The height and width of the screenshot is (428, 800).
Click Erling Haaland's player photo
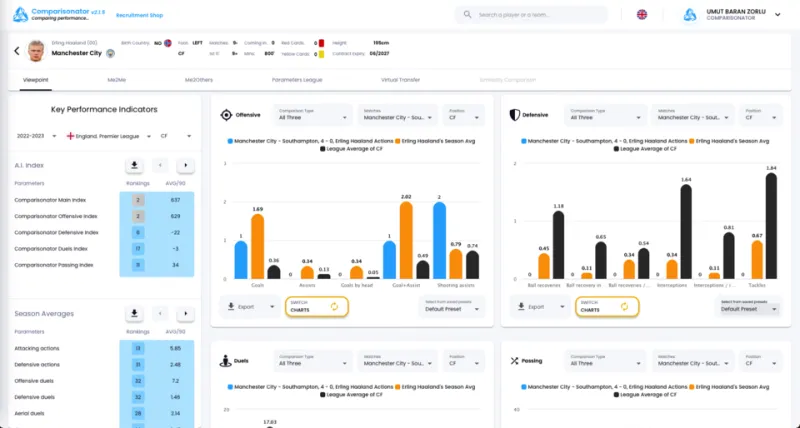36,51
